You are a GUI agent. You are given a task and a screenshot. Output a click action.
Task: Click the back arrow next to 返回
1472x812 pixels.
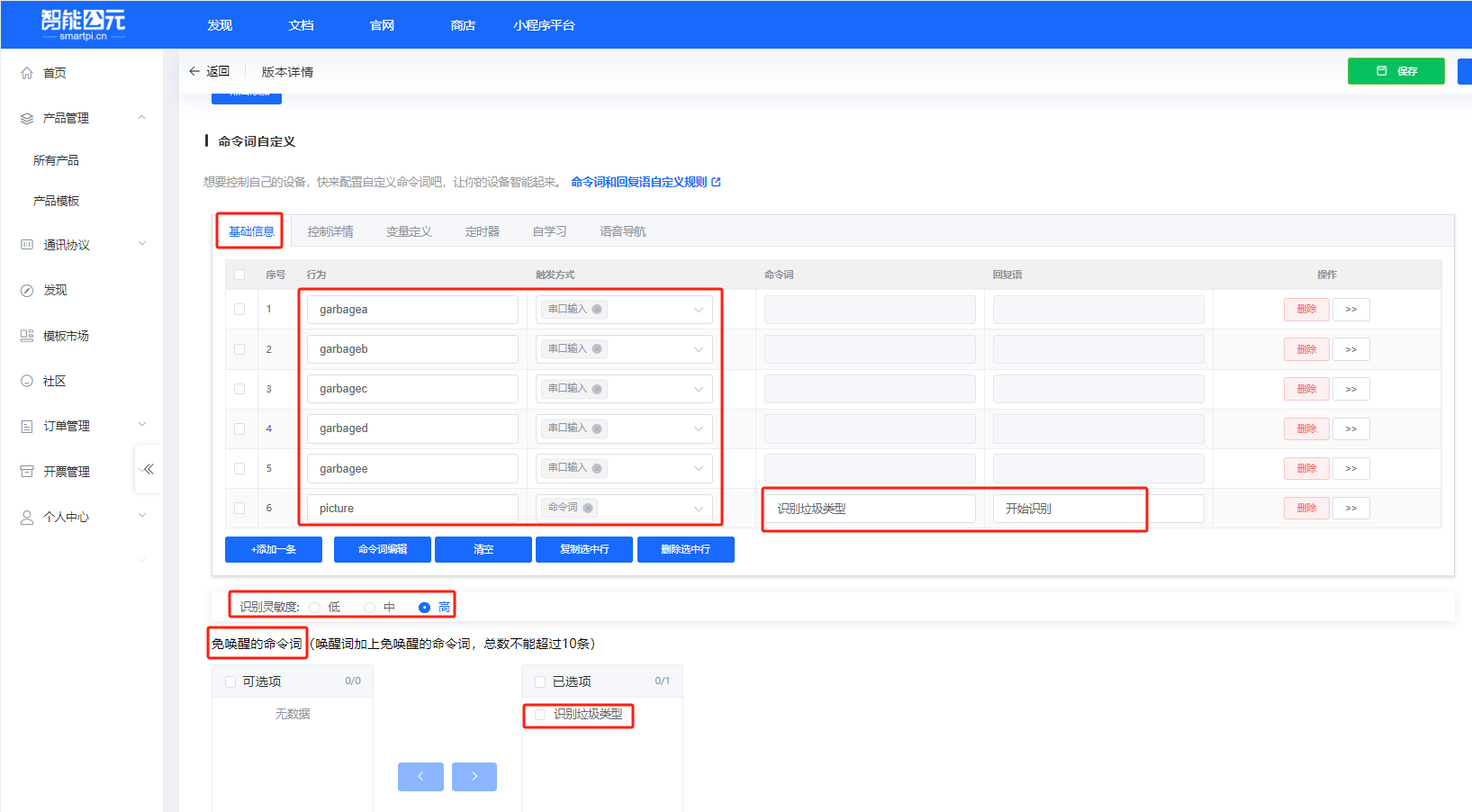[194, 71]
